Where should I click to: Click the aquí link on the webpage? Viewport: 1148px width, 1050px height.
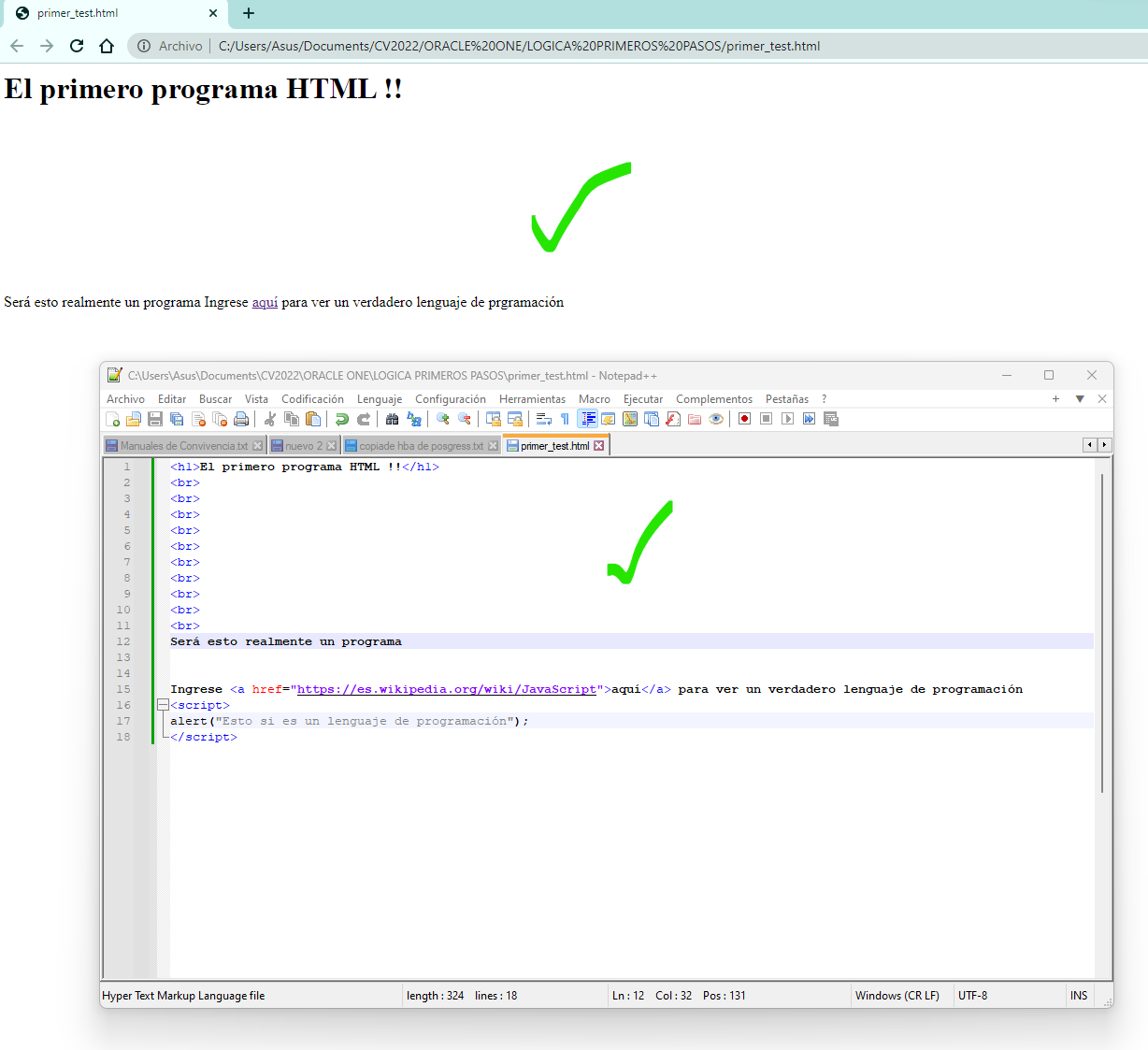[265, 302]
